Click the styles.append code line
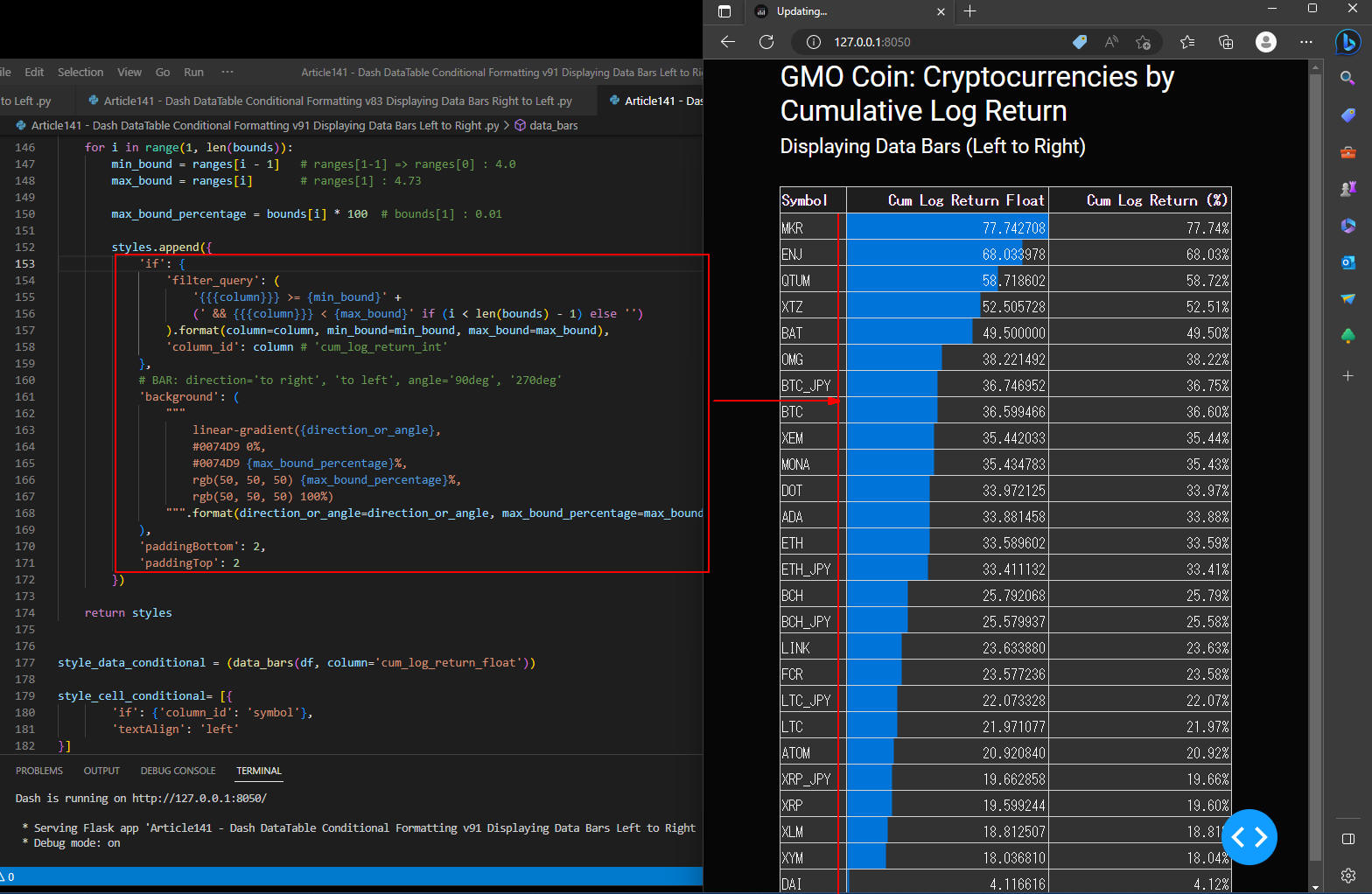 coord(161,247)
